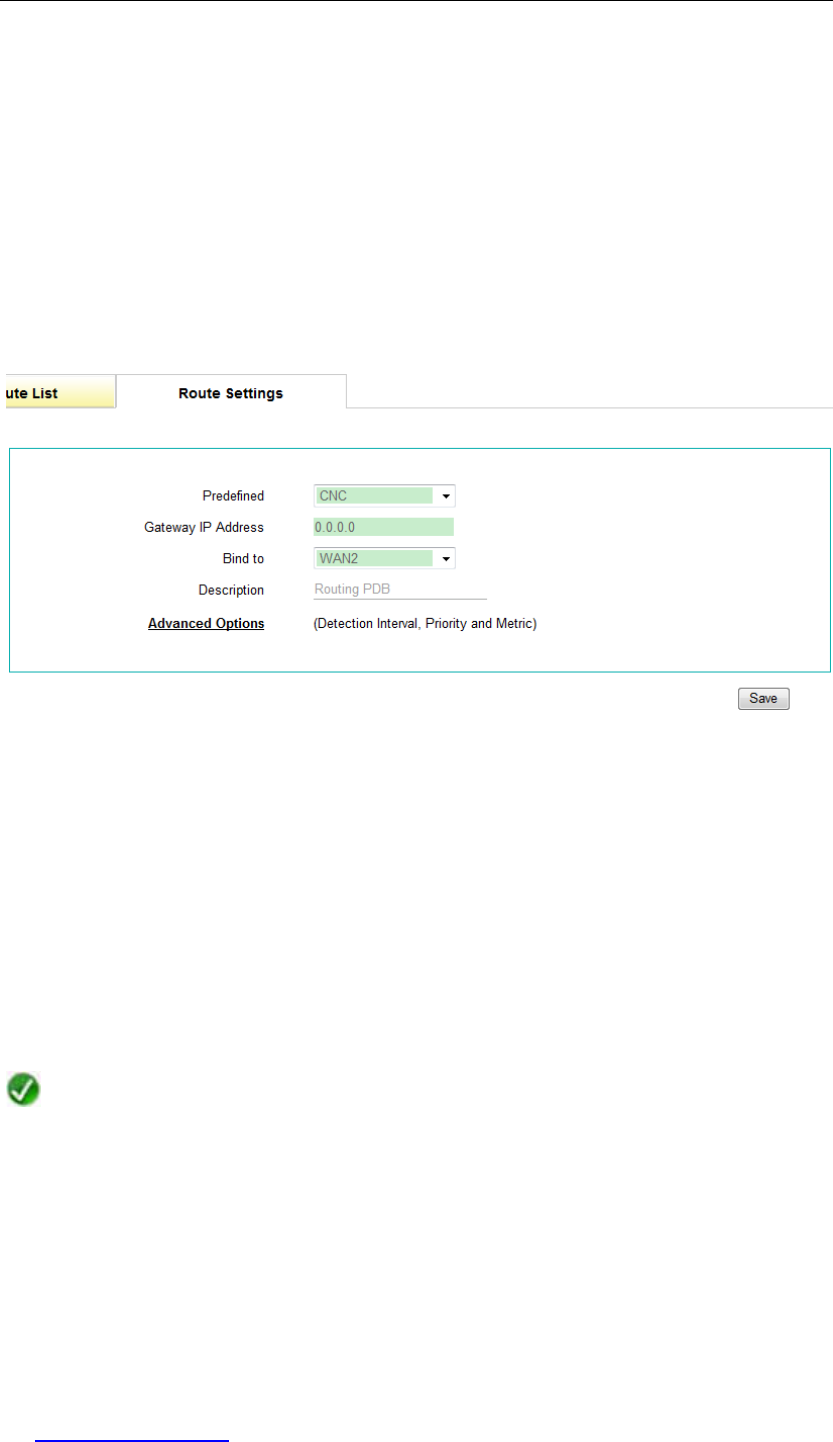Click the Gateway IP Address field
Image resolution: width=833 pixels, height=1442 pixels.
384,527
